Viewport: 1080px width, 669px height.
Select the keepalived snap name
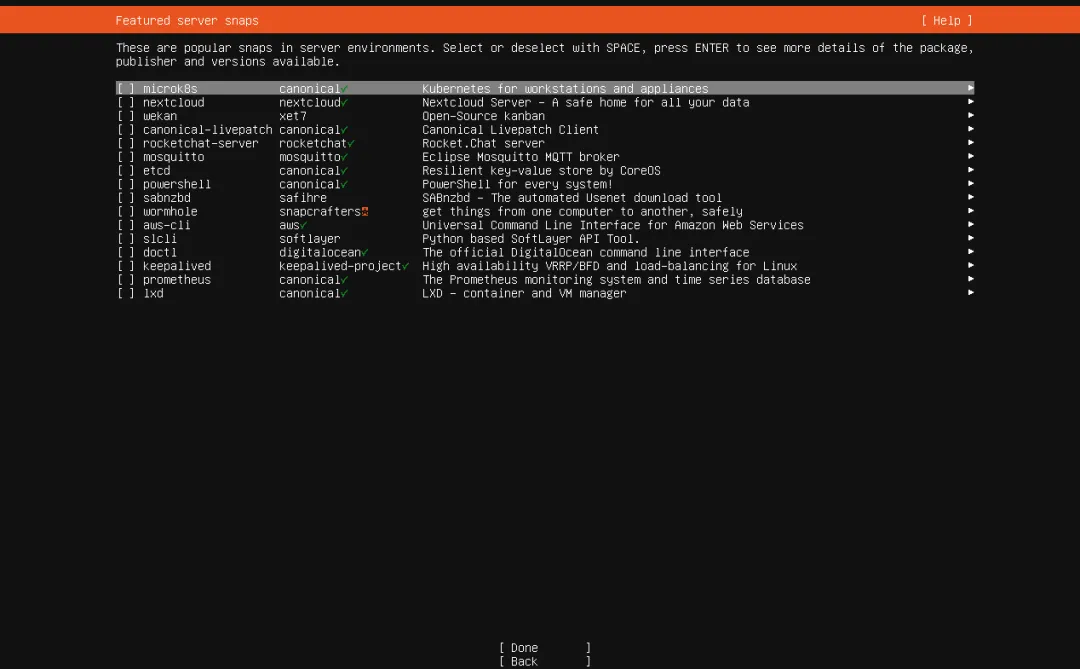tap(177, 266)
